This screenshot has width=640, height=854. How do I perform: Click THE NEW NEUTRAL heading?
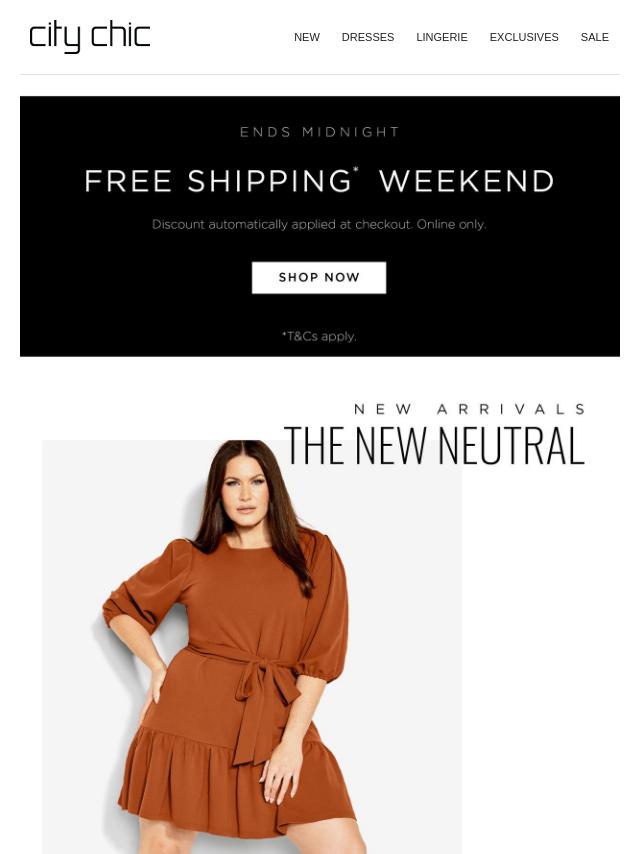coord(434,446)
